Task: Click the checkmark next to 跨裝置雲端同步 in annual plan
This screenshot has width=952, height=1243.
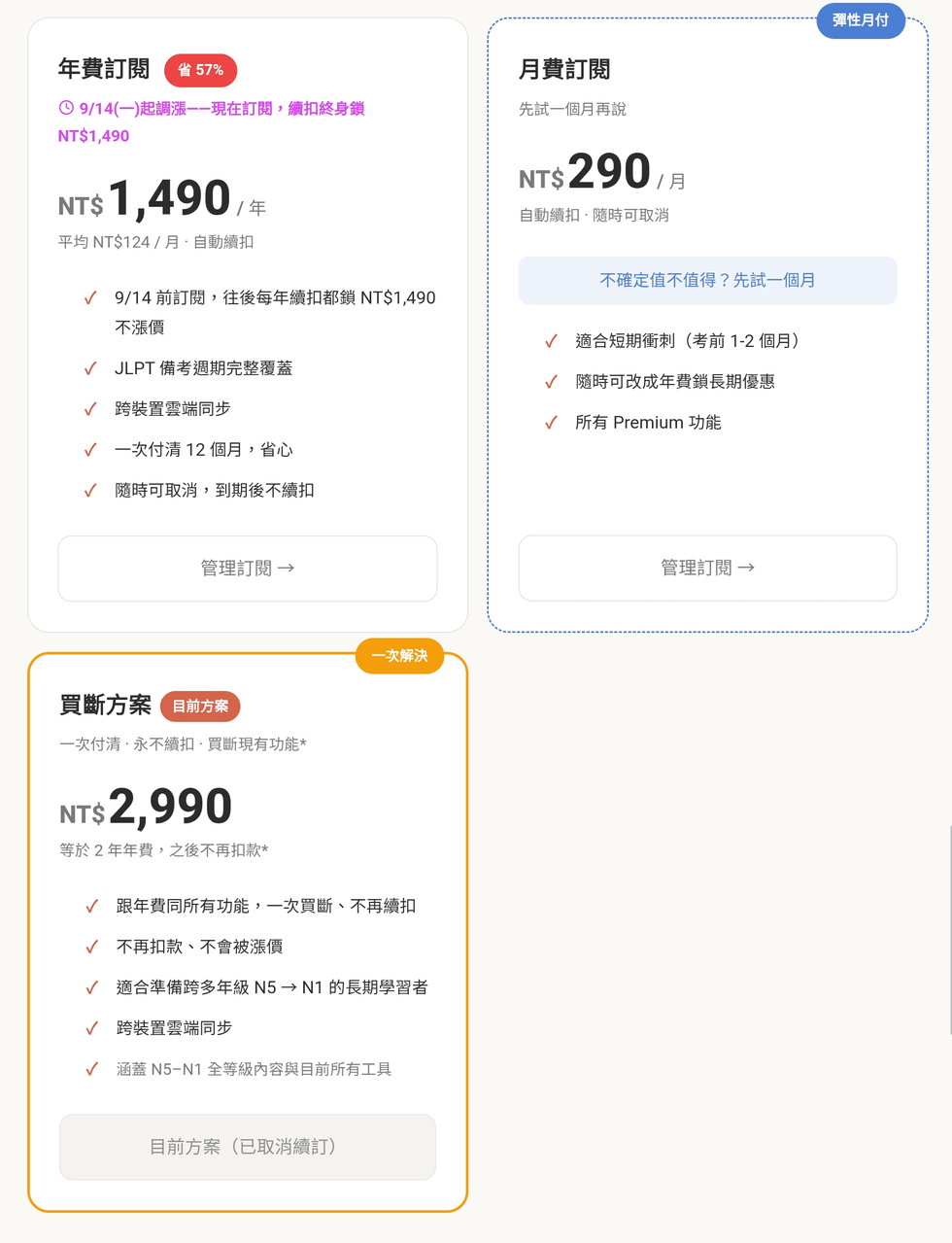Action: click(x=90, y=409)
